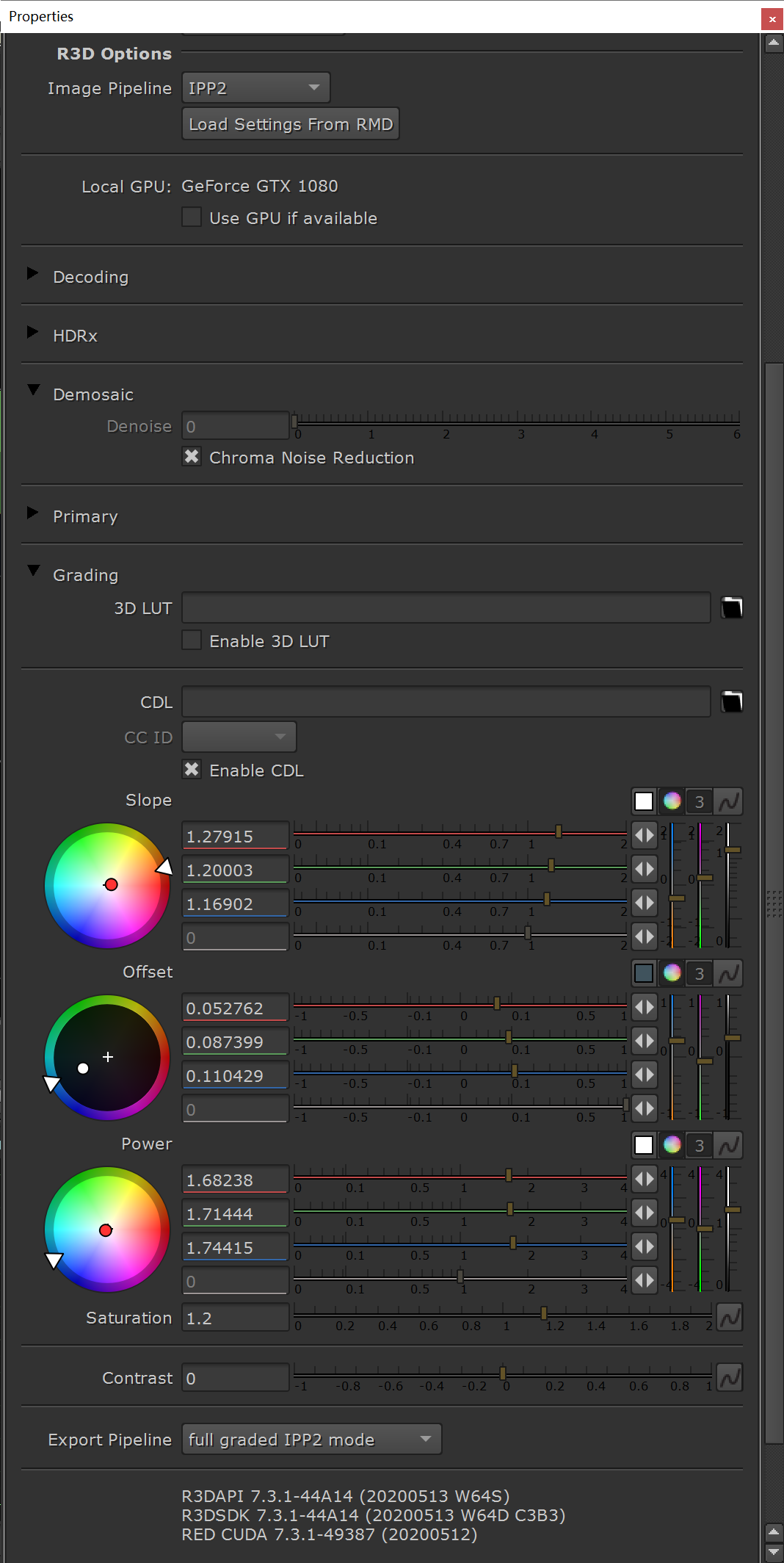Click Power channel count 3 button
Screen dimensions: 784x1563
699,1145
